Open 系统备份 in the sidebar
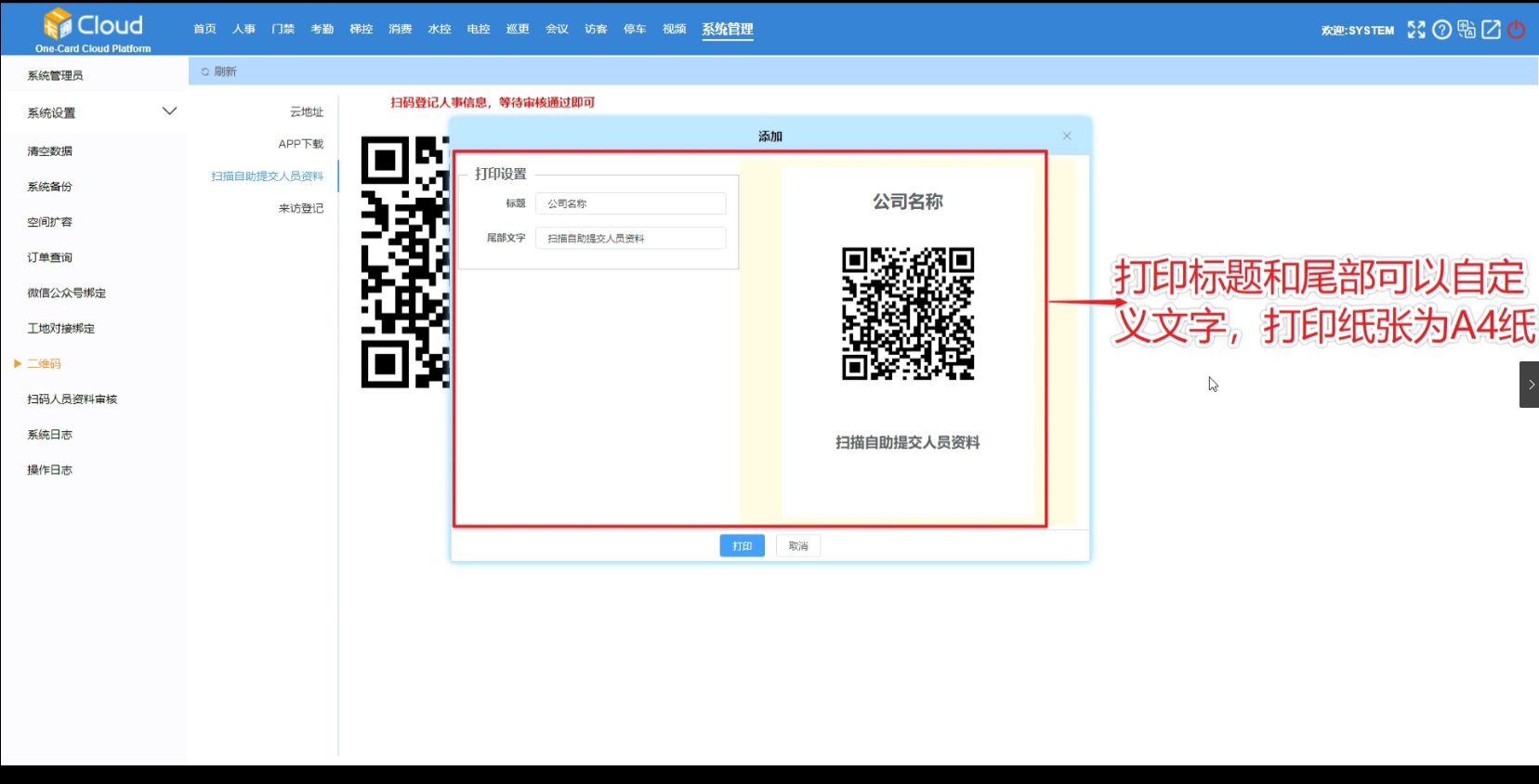 click(49, 187)
